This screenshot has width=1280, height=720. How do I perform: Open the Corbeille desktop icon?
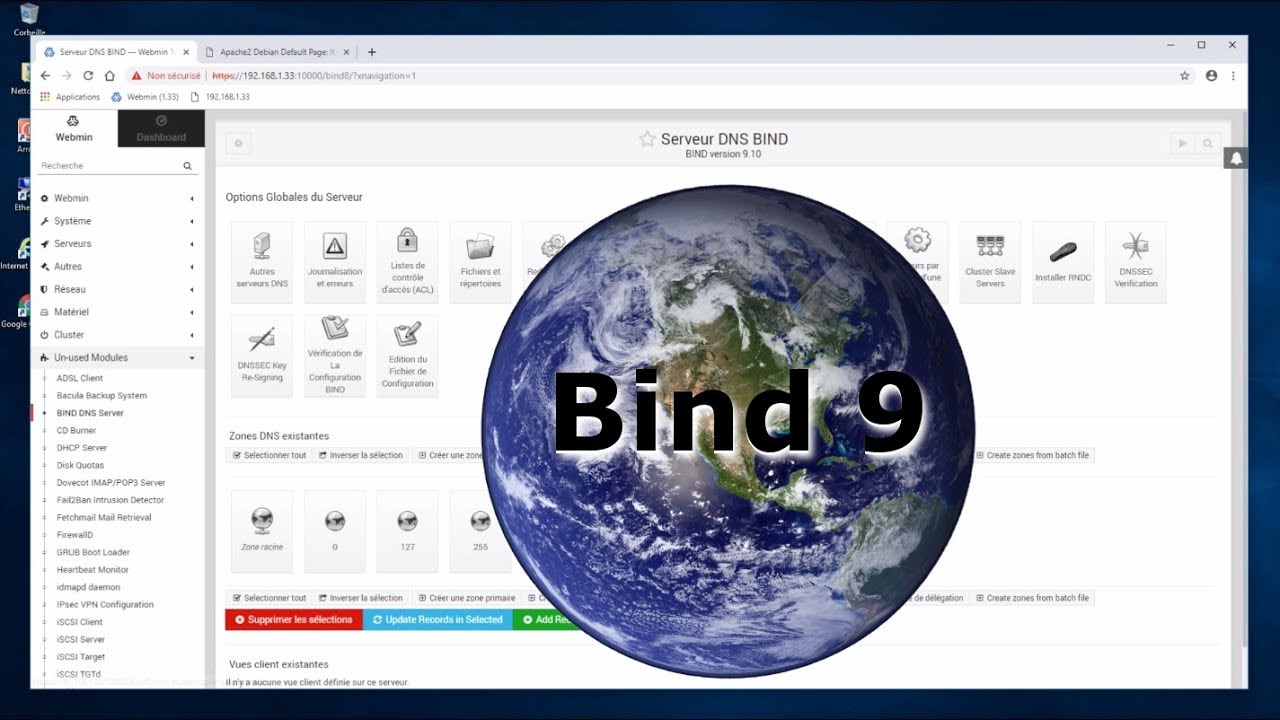[29, 19]
